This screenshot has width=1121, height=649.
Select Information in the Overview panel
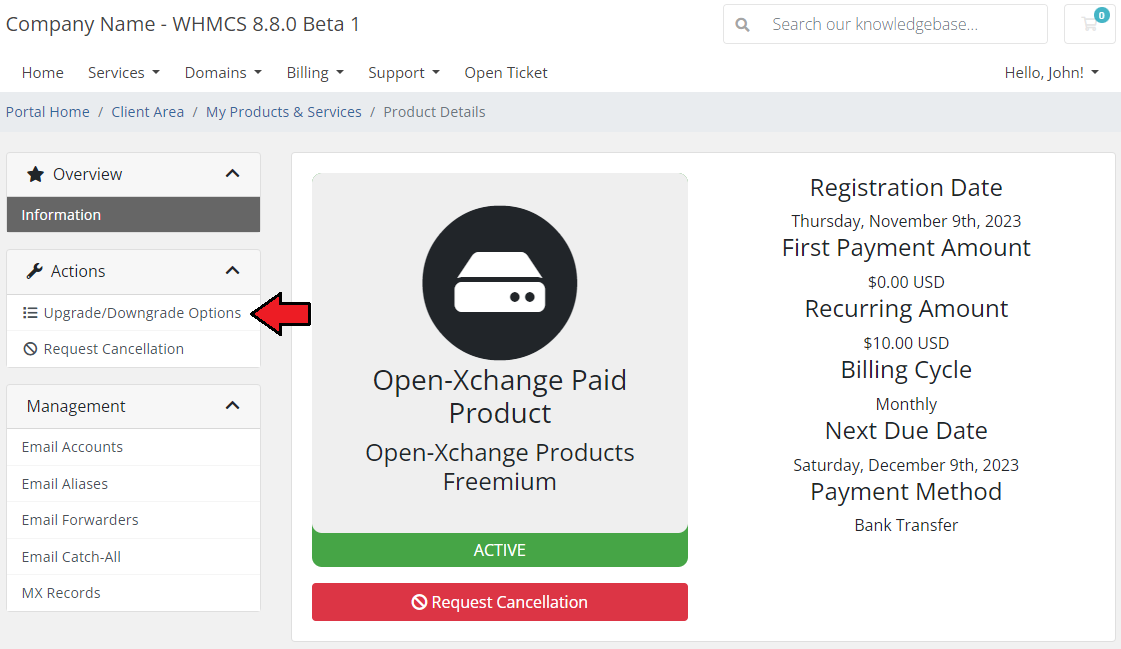pyautogui.click(x=134, y=214)
